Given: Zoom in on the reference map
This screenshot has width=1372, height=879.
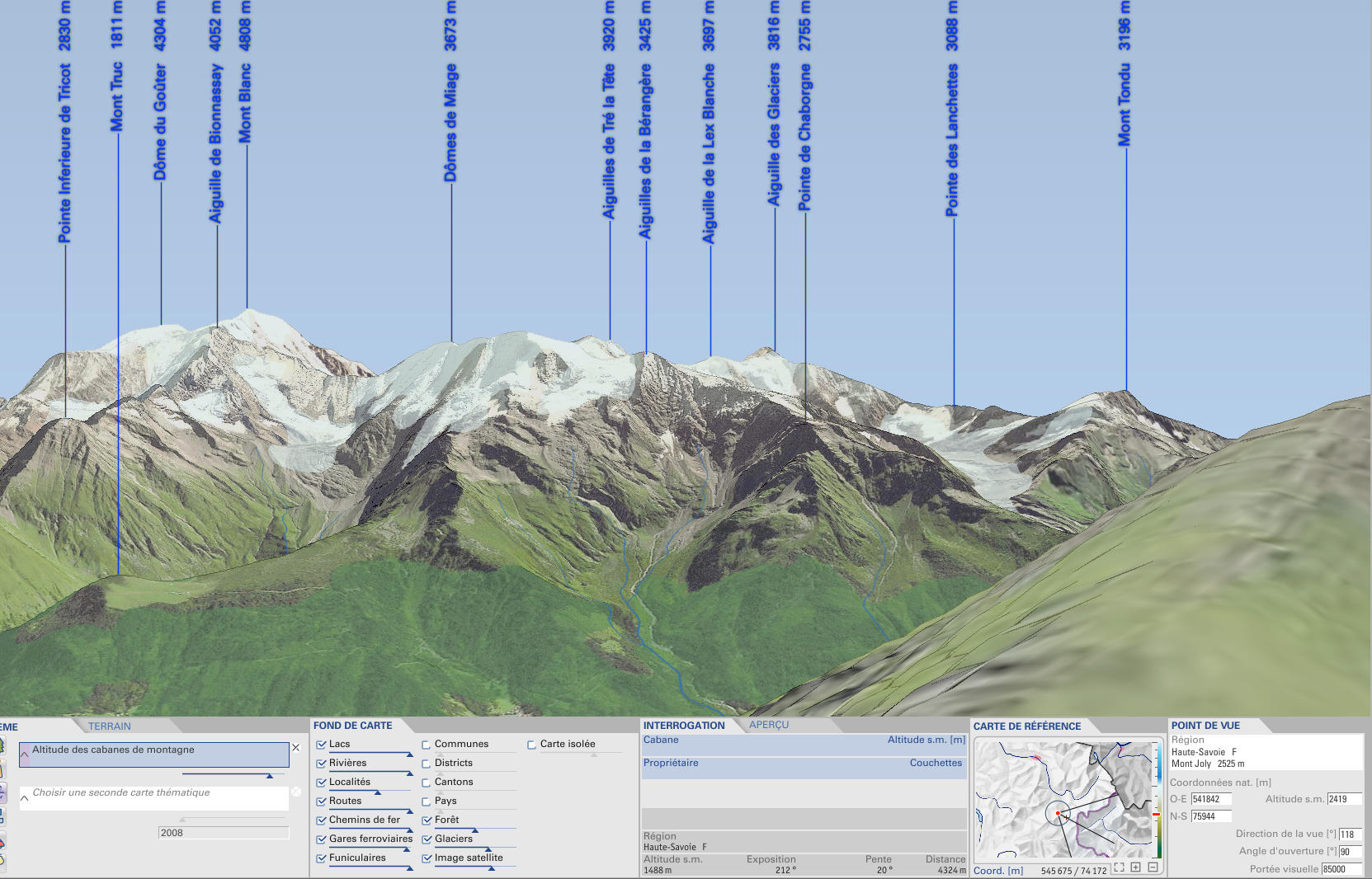Looking at the screenshot, I should (1136, 867).
